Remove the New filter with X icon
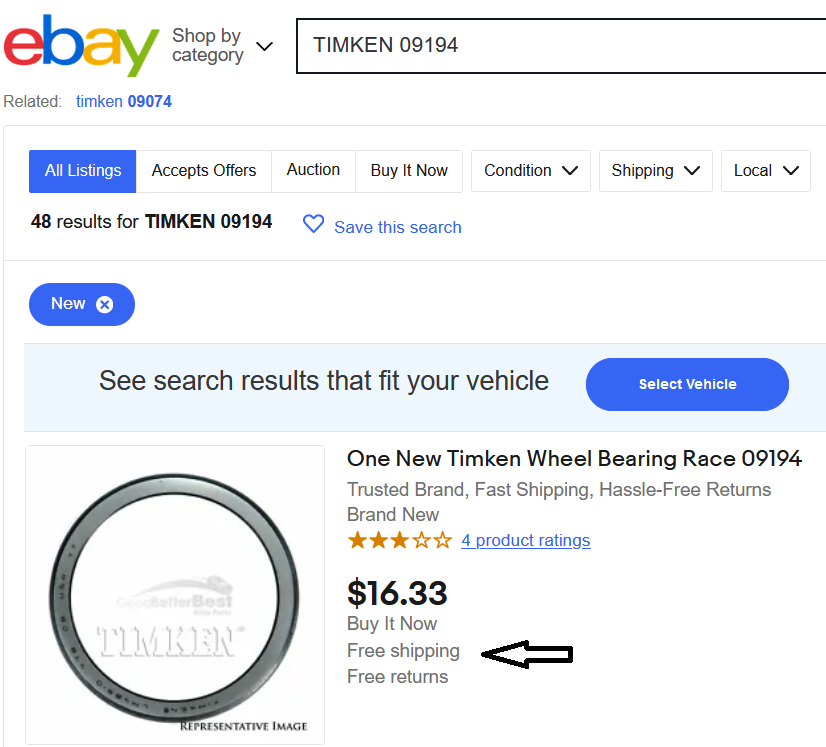The image size is (826, 747). click(105, 304)
